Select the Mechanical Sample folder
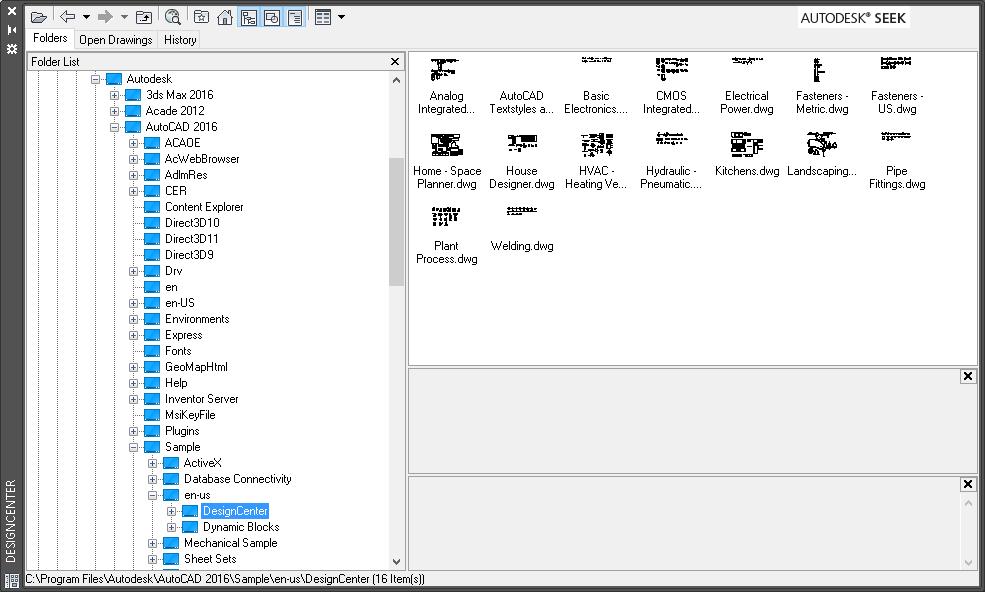 pyautogui.click(x=231, y=543)
